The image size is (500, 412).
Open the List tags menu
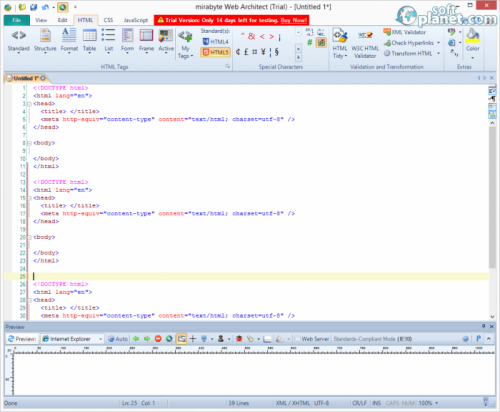tap(109, 41)
